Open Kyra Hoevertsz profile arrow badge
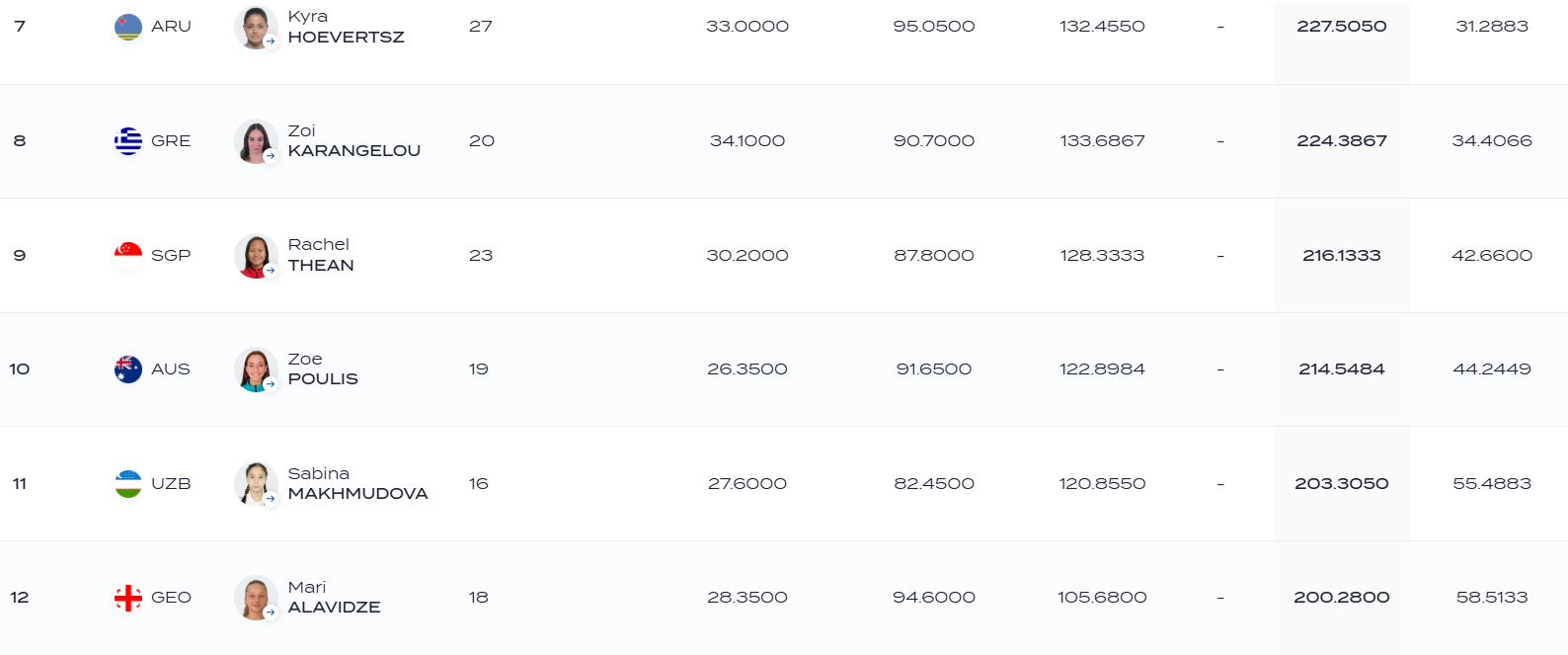 (x=271, y=41)
